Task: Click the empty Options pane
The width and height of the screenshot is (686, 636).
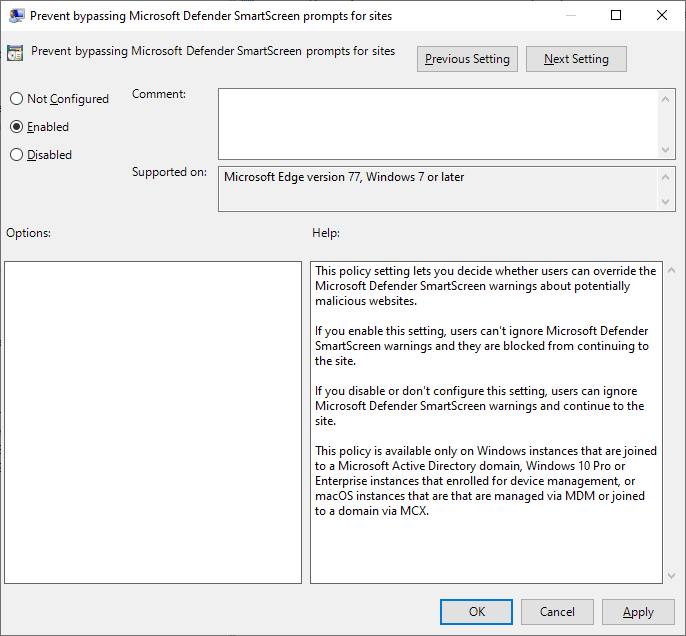Action: [153, 422]
